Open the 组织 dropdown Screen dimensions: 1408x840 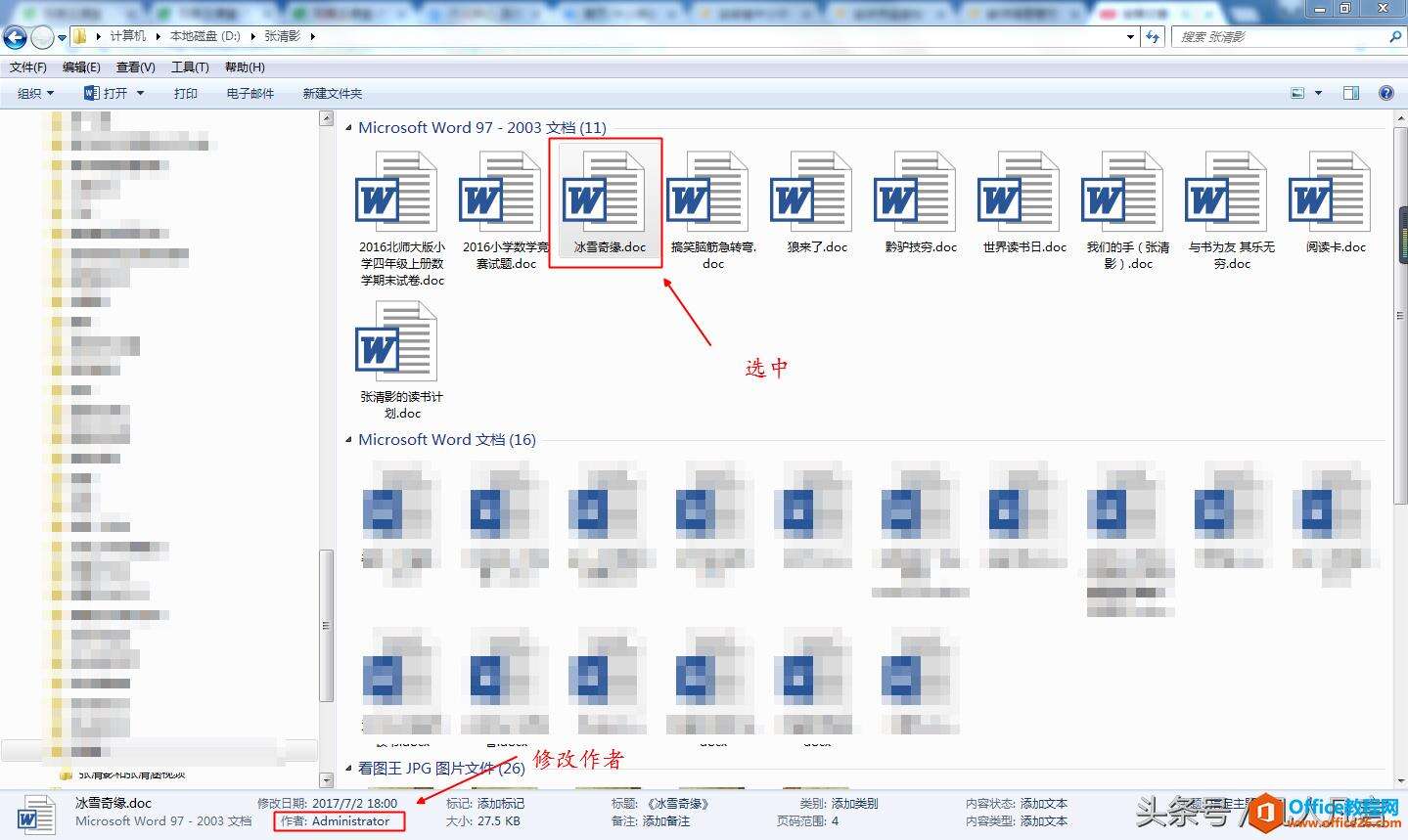(36, 93)
